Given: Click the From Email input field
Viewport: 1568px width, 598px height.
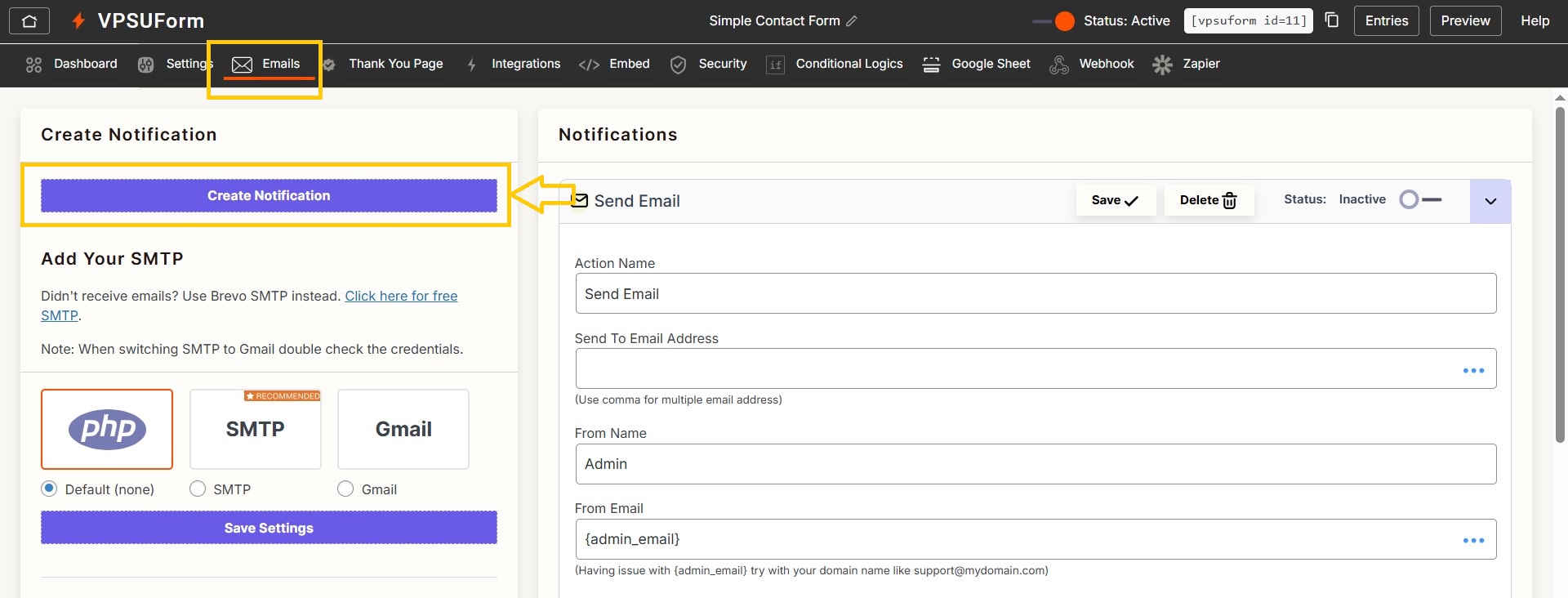Looking at the screenshot, I should pyautogui.click(x=1036, y=539).
